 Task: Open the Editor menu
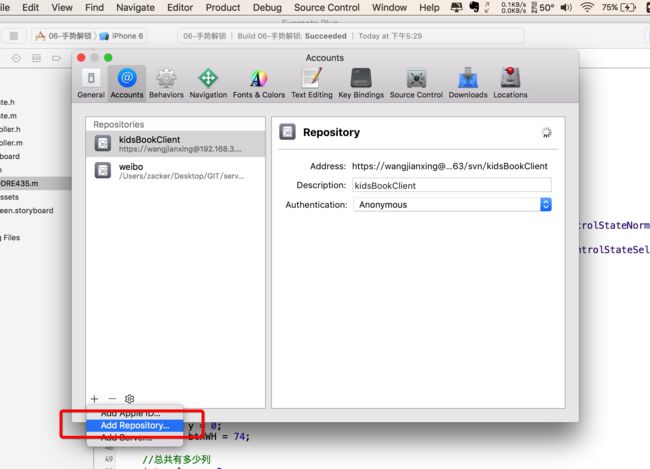(180, 7)
